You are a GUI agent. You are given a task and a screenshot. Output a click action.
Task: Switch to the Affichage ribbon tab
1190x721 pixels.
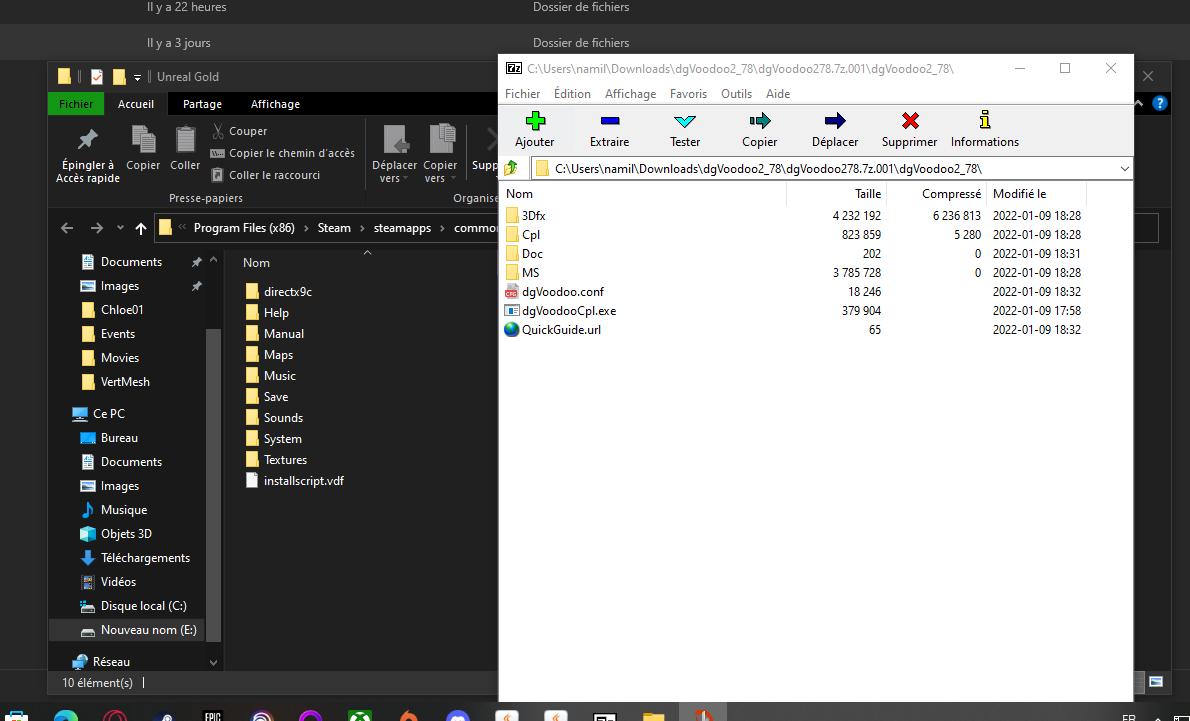(x=275, y=104)
